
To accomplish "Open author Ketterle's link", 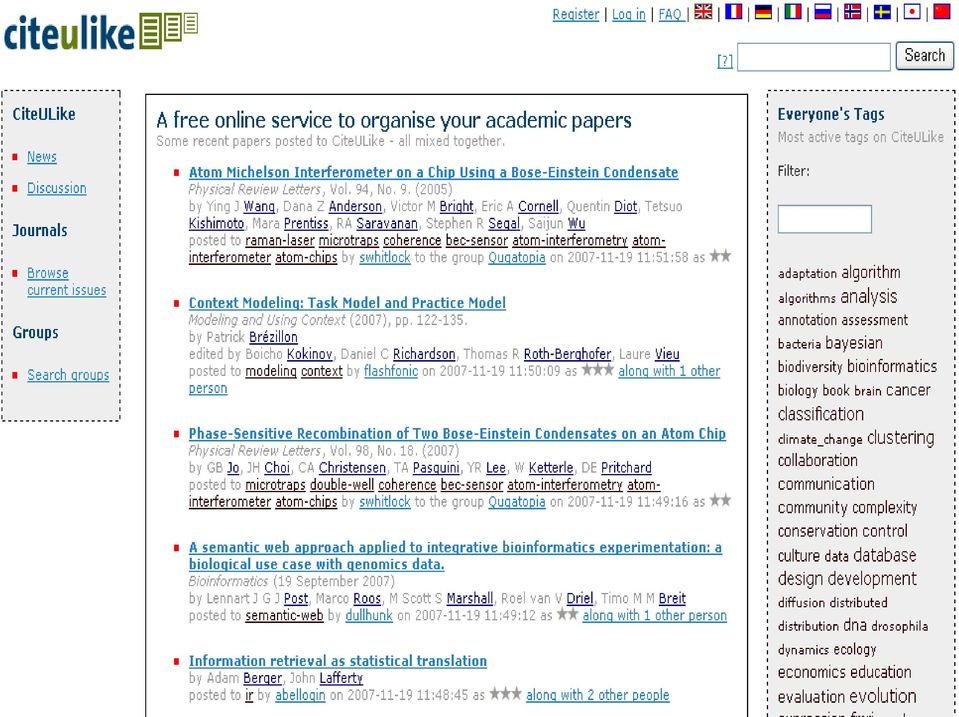I will coord(551,468).
